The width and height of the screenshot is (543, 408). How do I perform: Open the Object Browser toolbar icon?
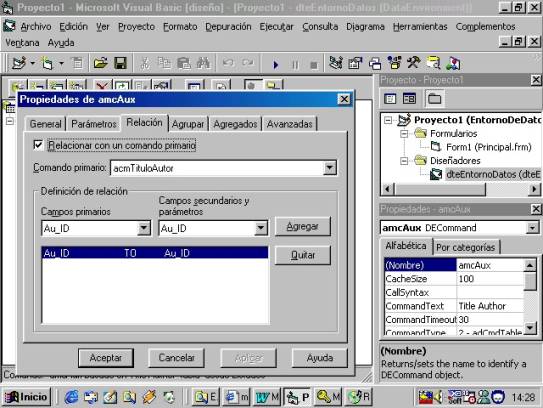tap(394, 63)
